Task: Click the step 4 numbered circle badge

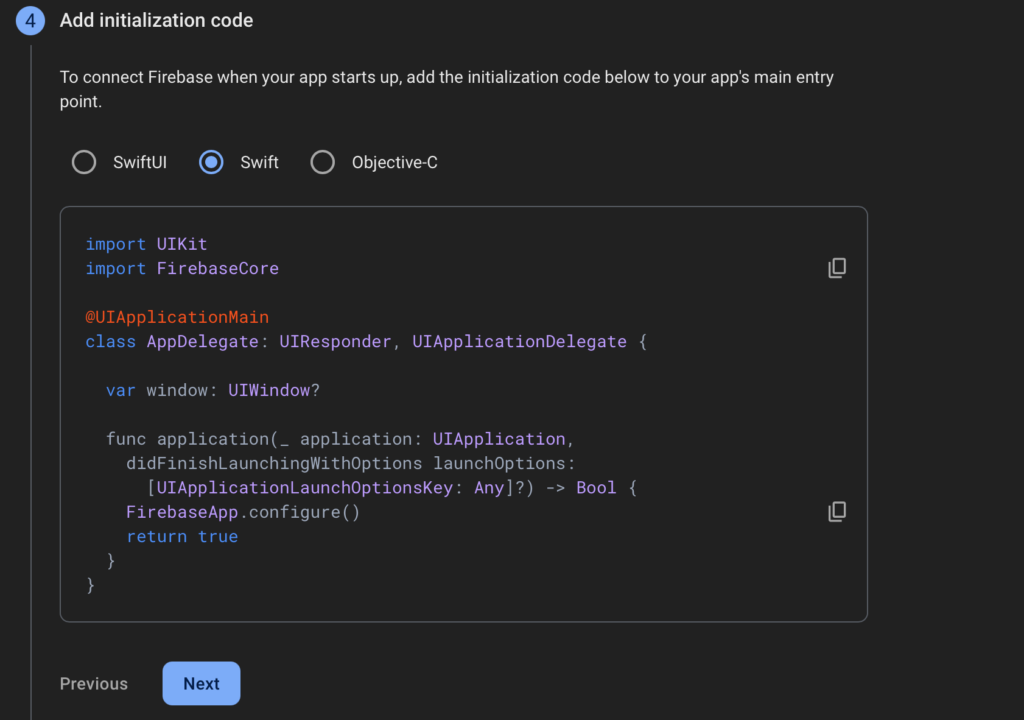Action: pos(31,20)
